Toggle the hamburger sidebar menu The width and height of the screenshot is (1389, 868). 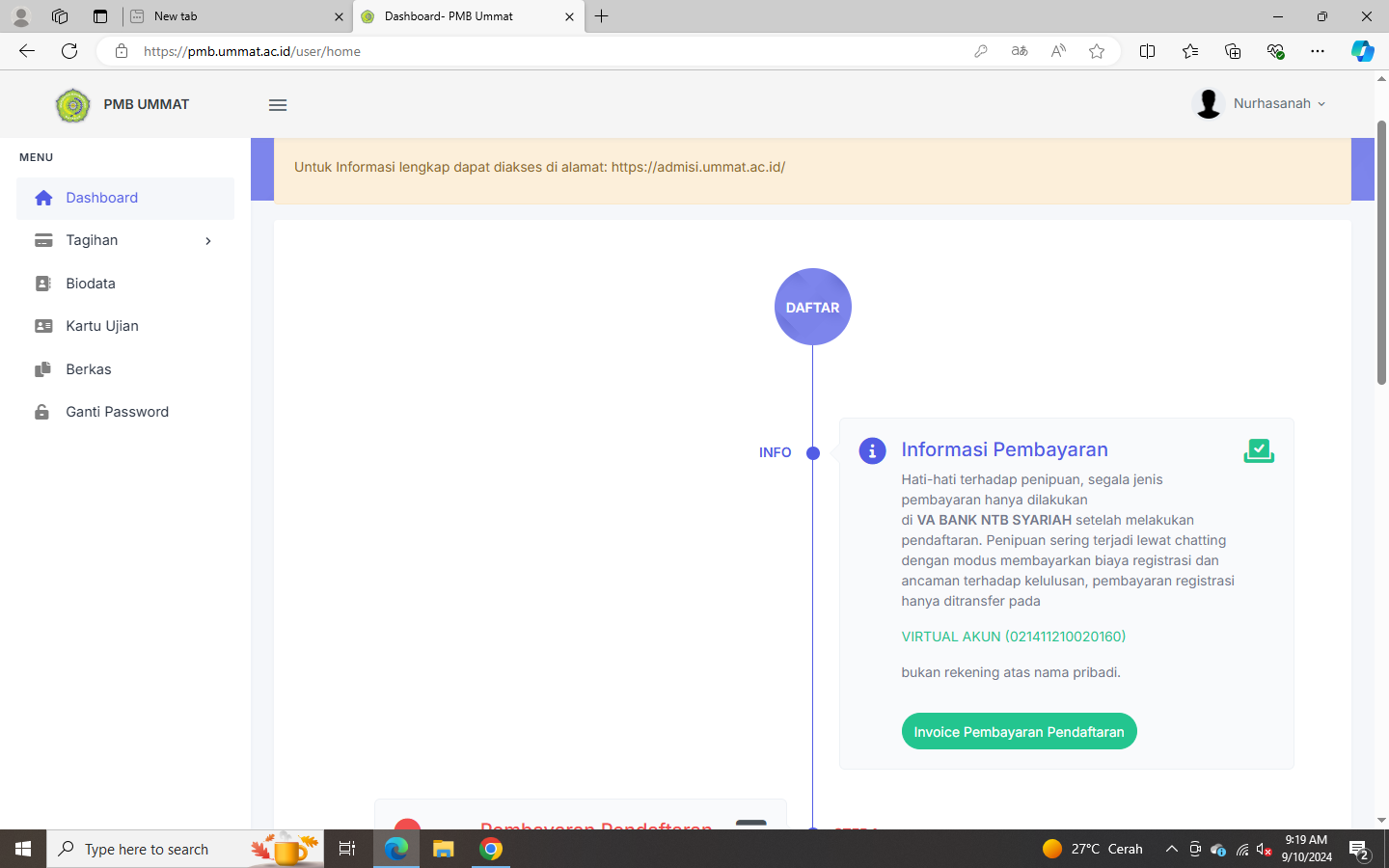click(278, 105)
